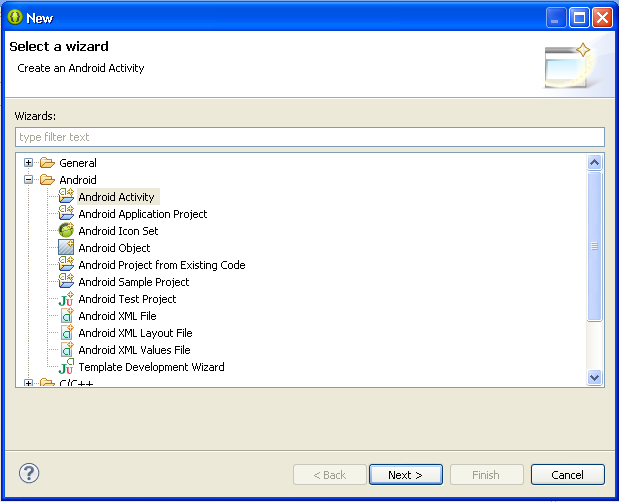Viewport: 619px width, 502px height.
Task: Select Android XML File
Action: pyautogui.click(x=117, y=316)
